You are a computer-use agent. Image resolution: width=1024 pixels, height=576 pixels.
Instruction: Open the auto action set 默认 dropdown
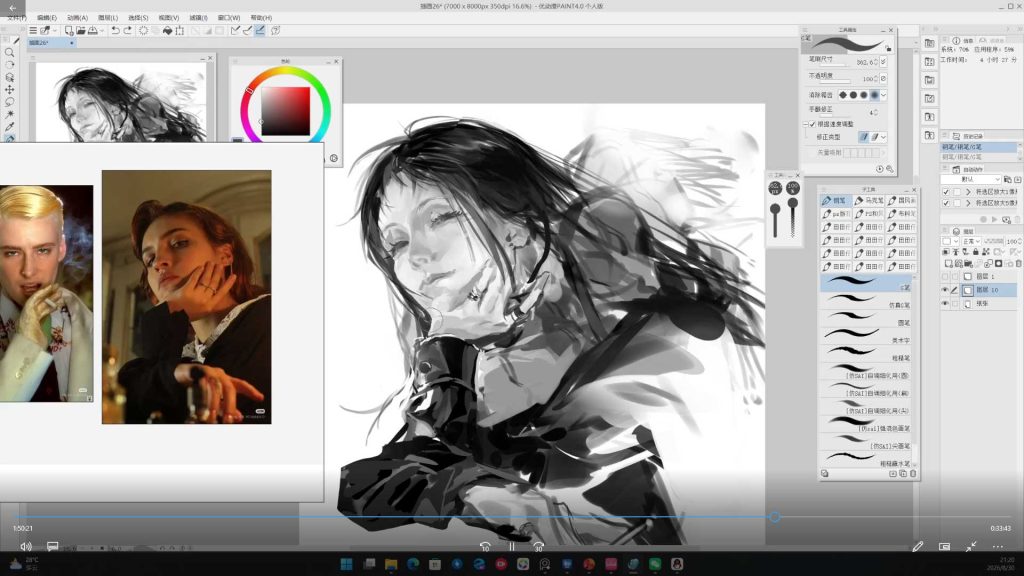[971, 179]
